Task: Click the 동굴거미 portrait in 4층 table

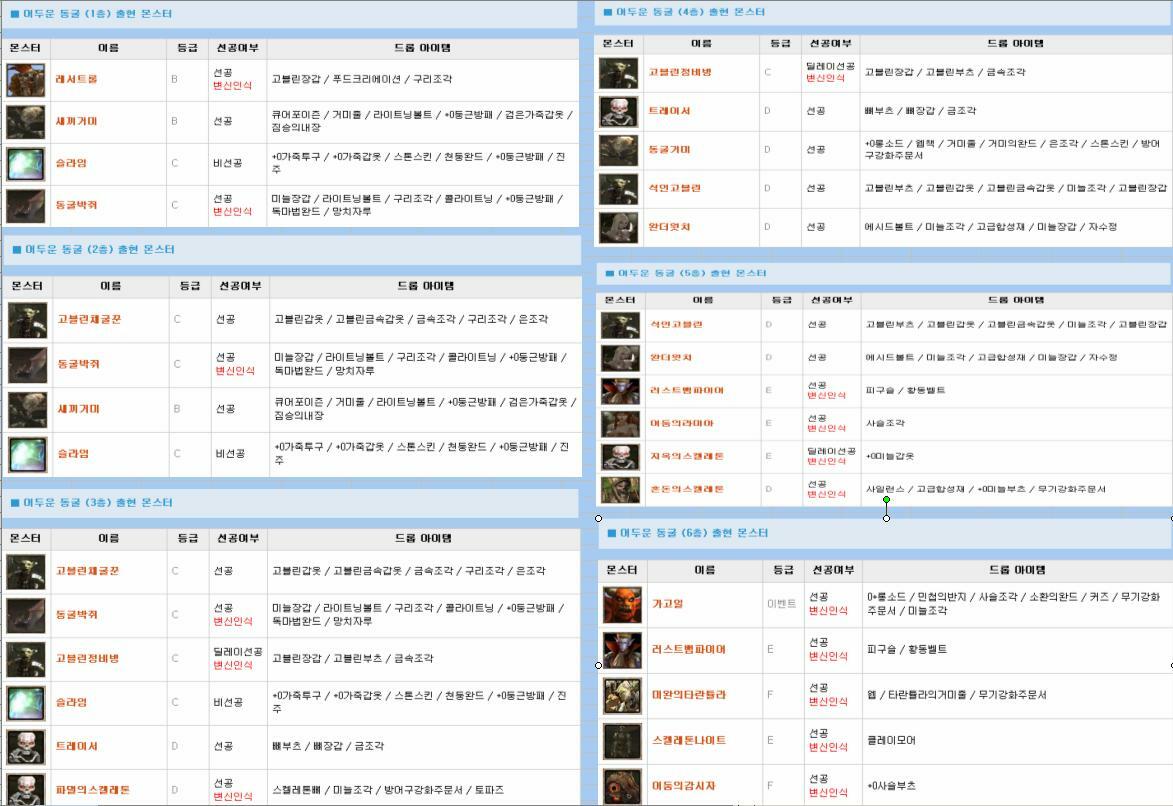Action: [618, 150]
